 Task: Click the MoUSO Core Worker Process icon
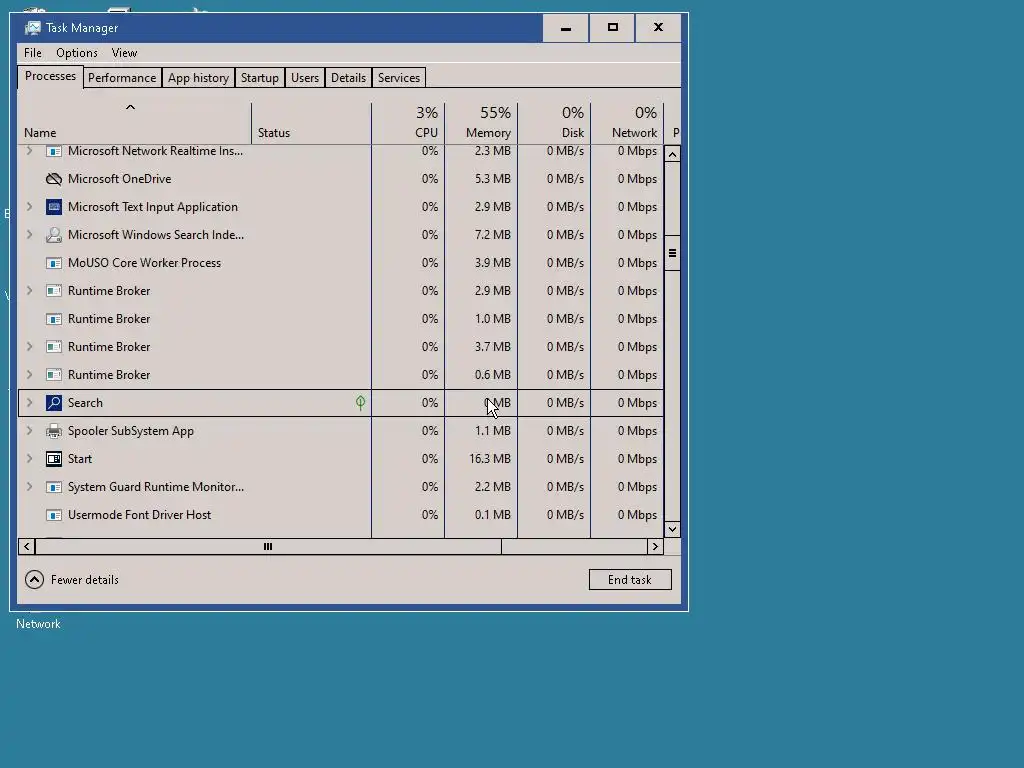pyautogui.click(x=54, y=263)
